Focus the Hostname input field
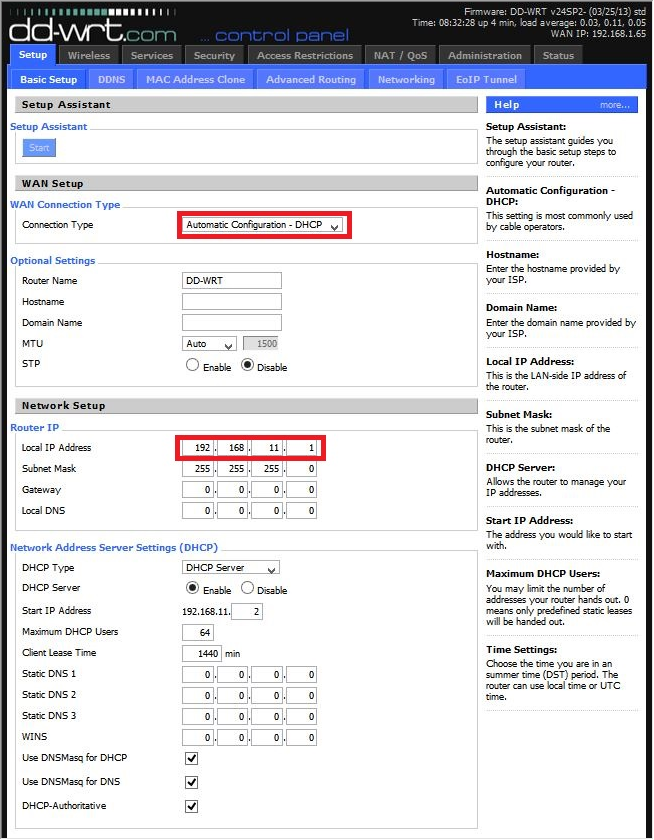 coord(231,302)
